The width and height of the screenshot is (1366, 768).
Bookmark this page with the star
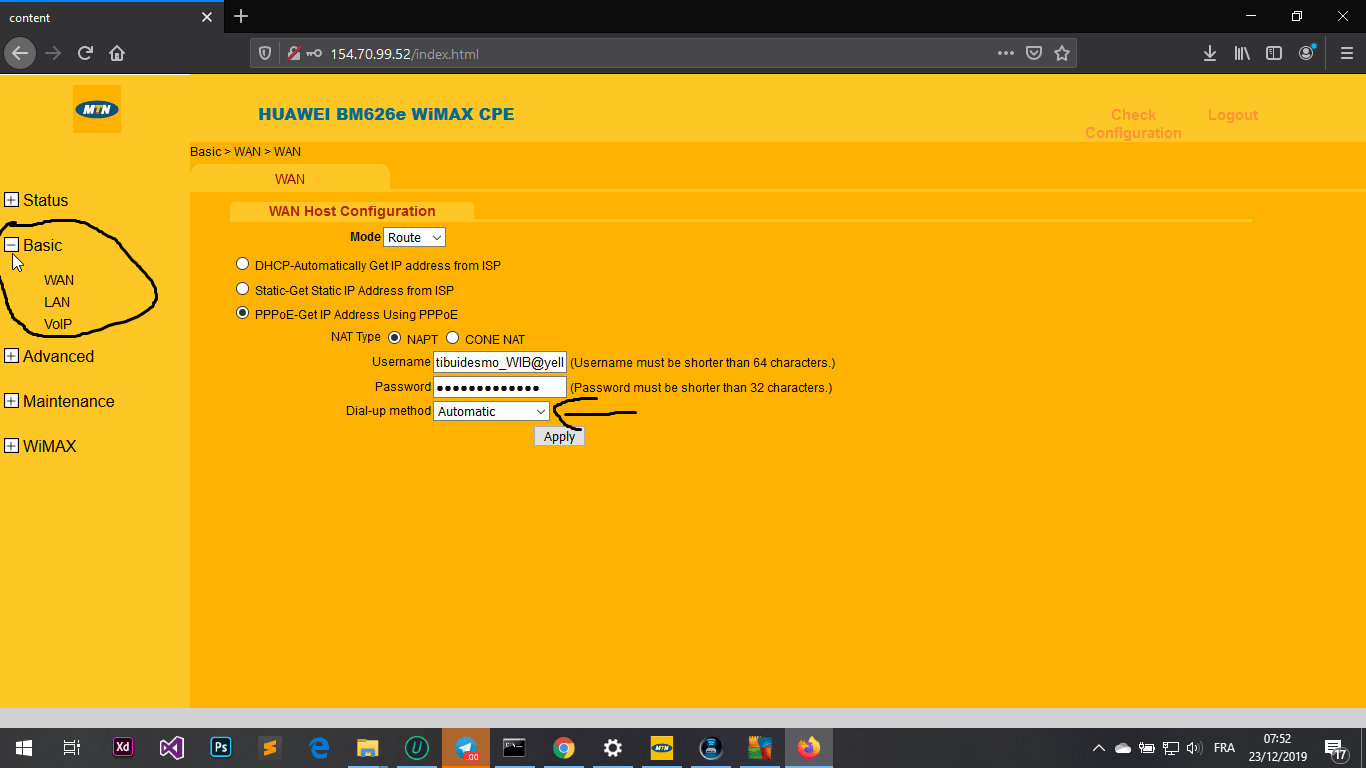pyautogui.click(x=1062, y=53)
